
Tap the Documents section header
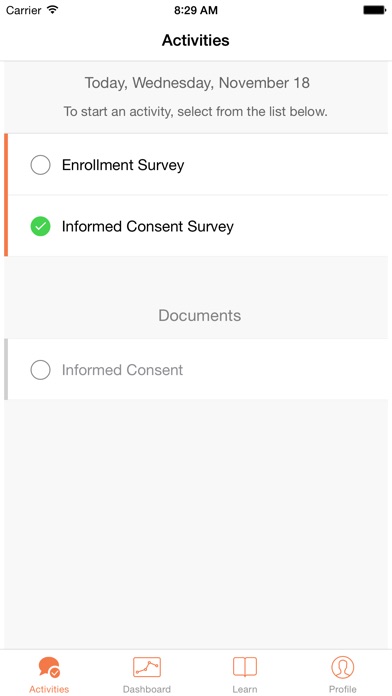pyautogui.click(x=200, y=315)
